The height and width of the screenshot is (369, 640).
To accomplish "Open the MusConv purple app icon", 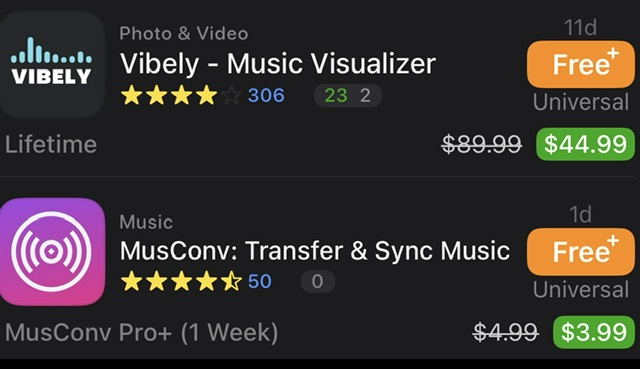I will pos(52,251).
